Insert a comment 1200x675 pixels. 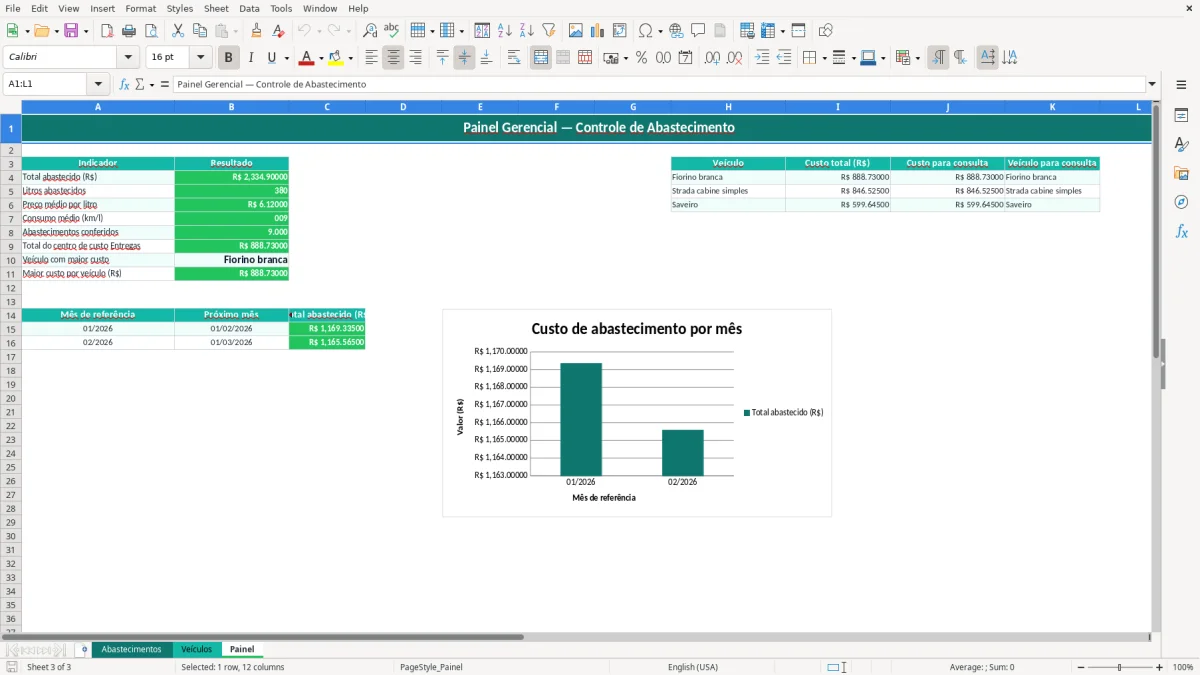coord(698,31)
